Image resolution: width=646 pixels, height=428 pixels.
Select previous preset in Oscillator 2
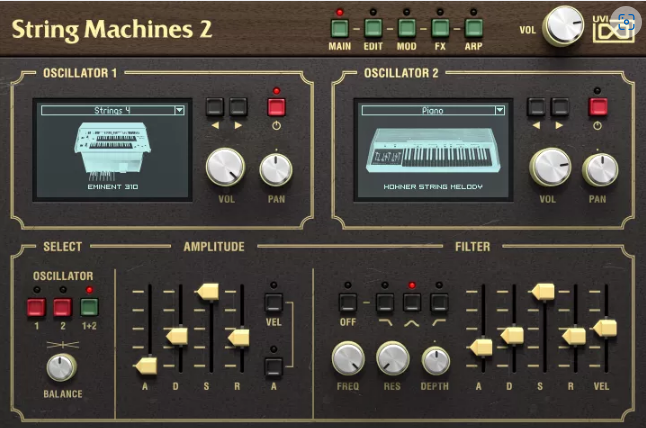536,107
